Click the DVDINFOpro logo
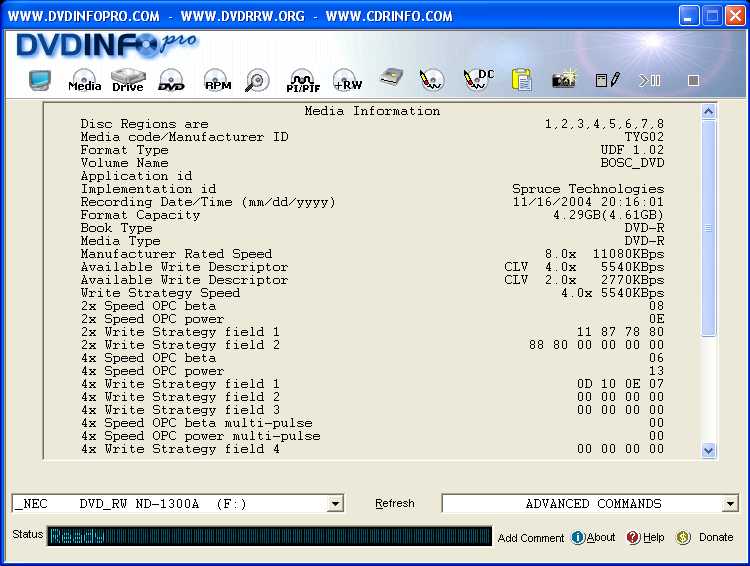The height and width of the screenshot is (566, 750). (106, 46)
